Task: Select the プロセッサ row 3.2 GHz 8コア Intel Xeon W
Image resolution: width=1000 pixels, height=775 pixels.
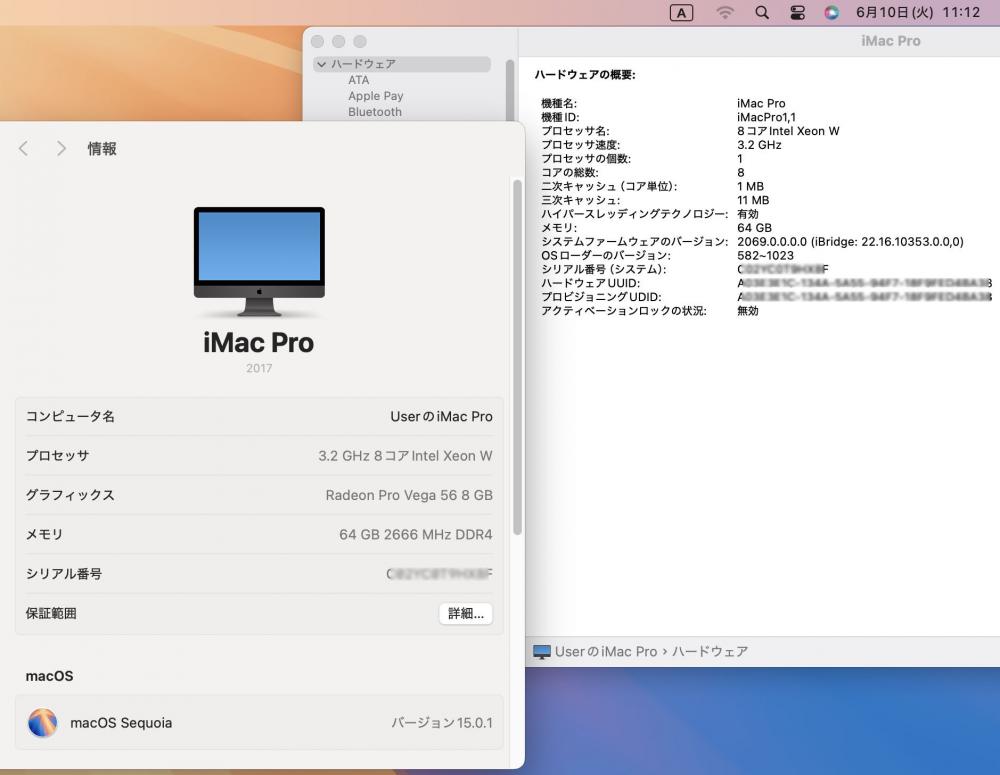Action: 259,456
